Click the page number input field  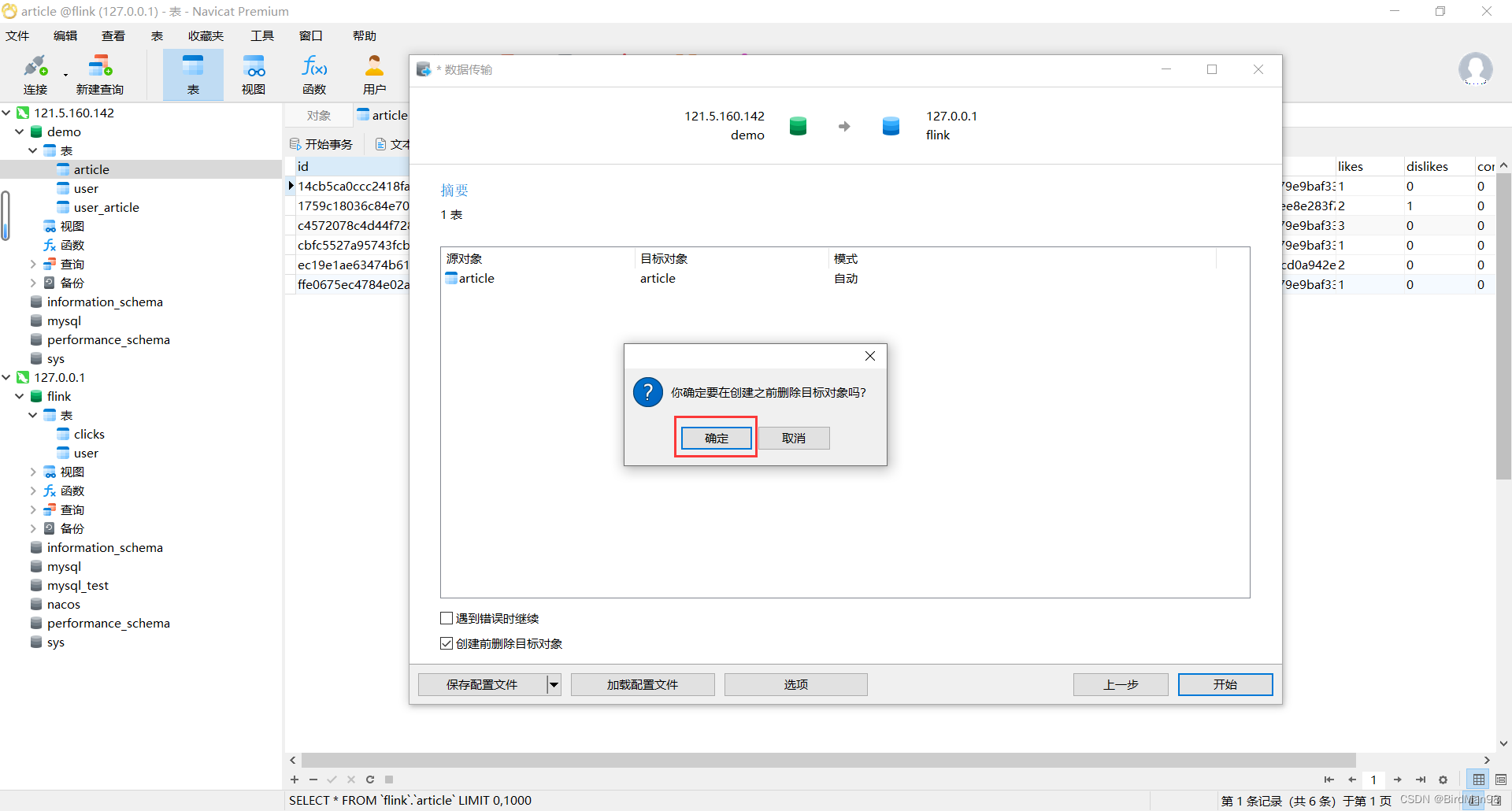[1373, 780]
